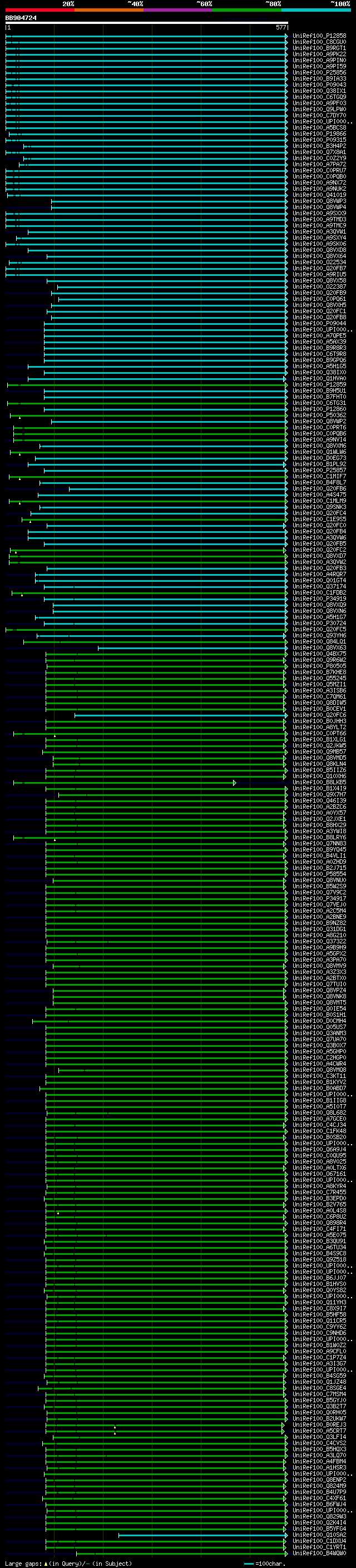
Task: Open hit UniRef100_B9RGT1
Action: click(319, 48)
